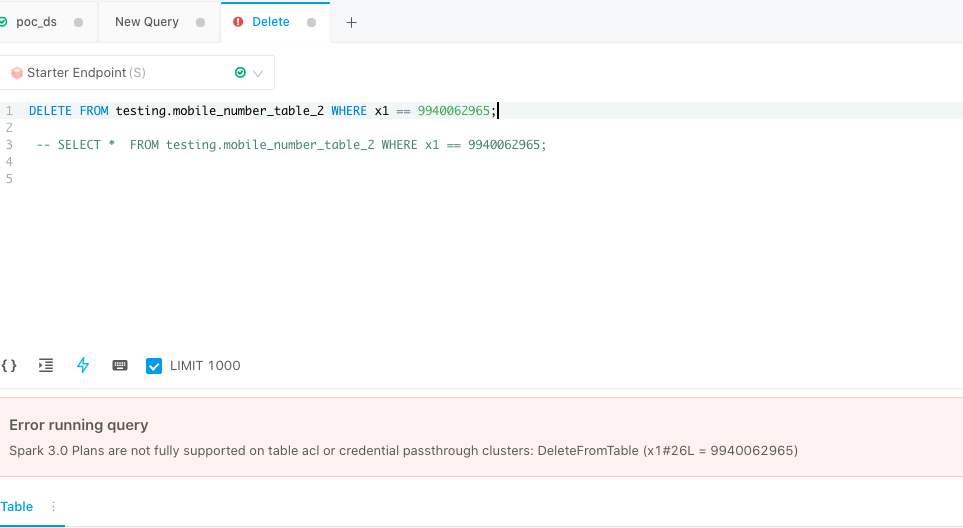The image size is (963, 528).
Task: Click green check icon on poc_ds tab
Action: tap(3, 22)
